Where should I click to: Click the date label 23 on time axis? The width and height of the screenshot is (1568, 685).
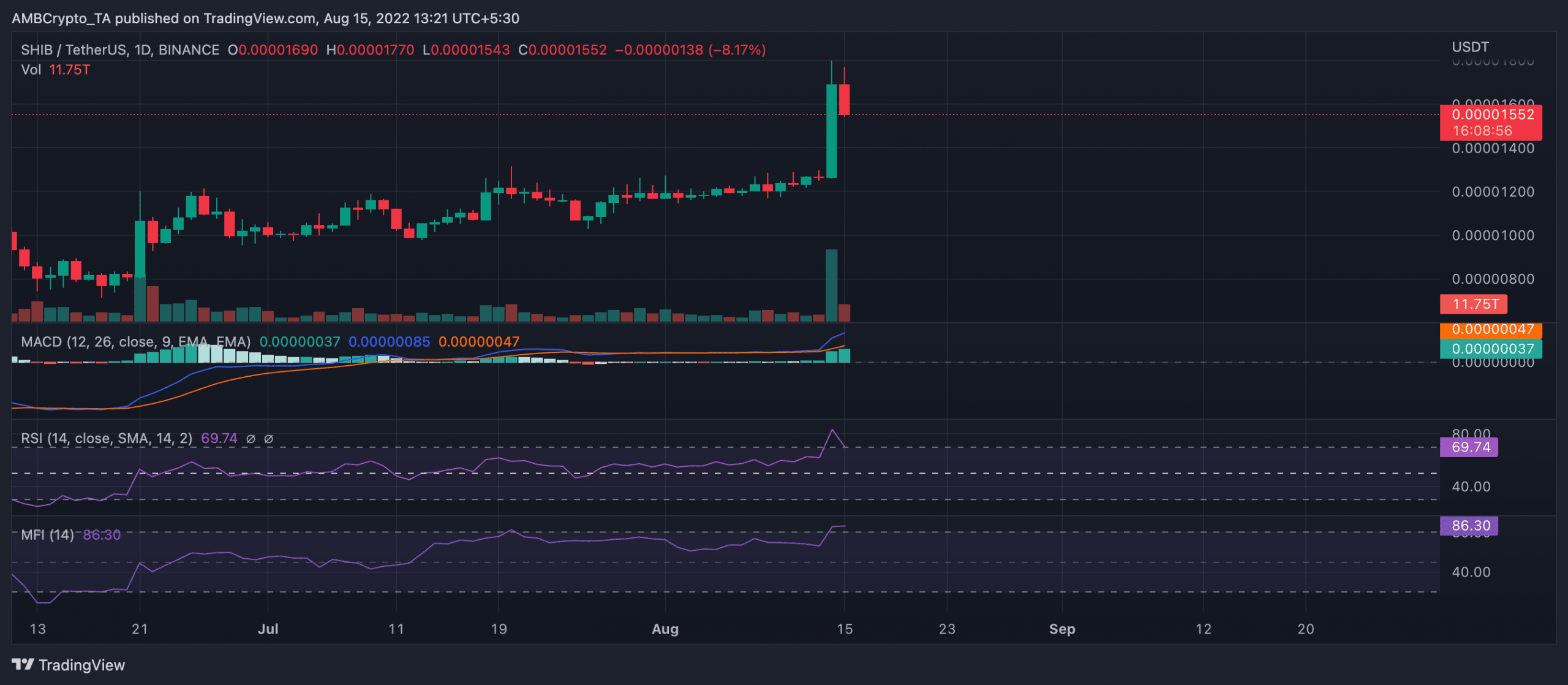point(947,629)
